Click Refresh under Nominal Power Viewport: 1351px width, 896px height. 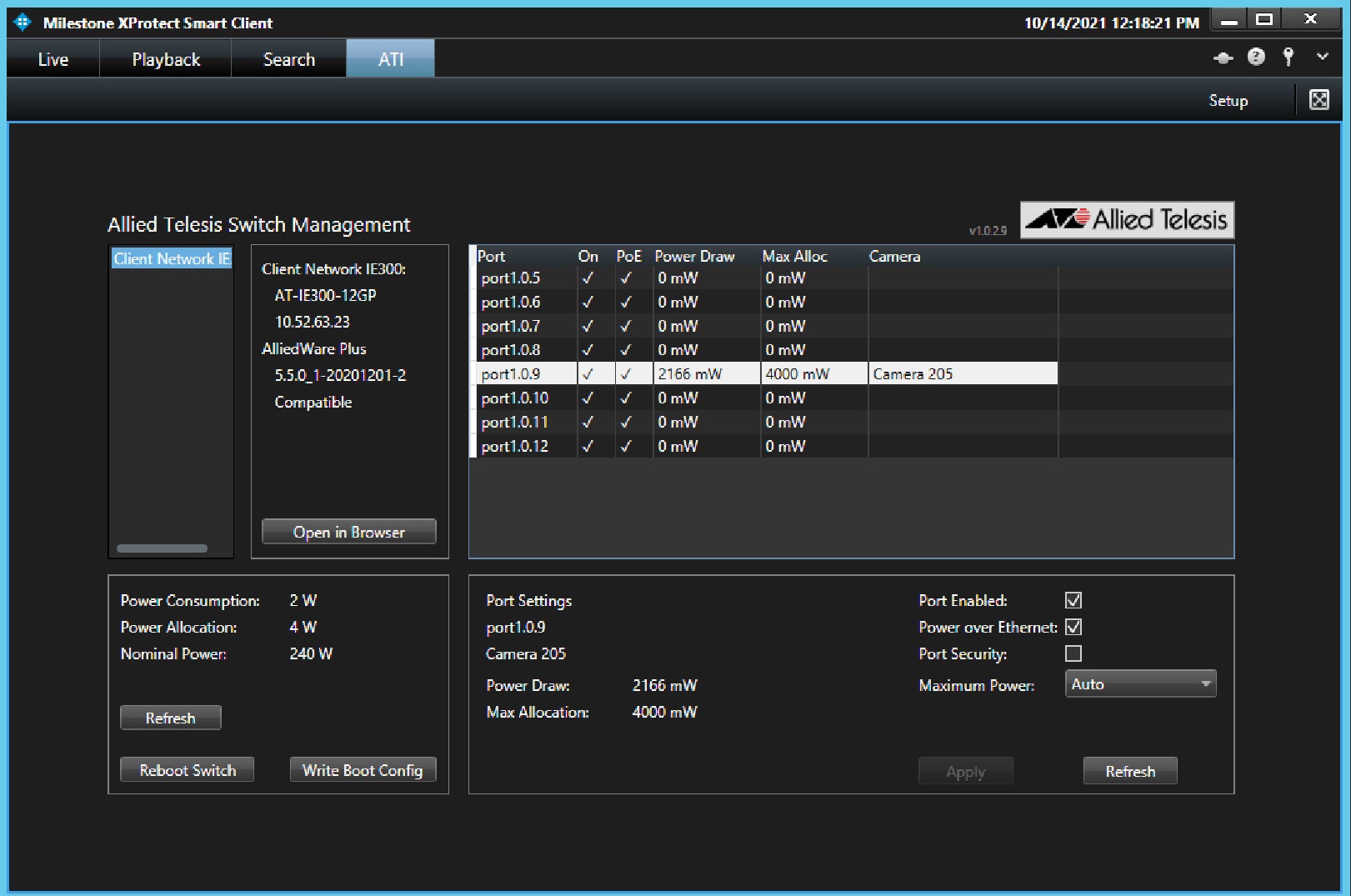click(171, 718)
